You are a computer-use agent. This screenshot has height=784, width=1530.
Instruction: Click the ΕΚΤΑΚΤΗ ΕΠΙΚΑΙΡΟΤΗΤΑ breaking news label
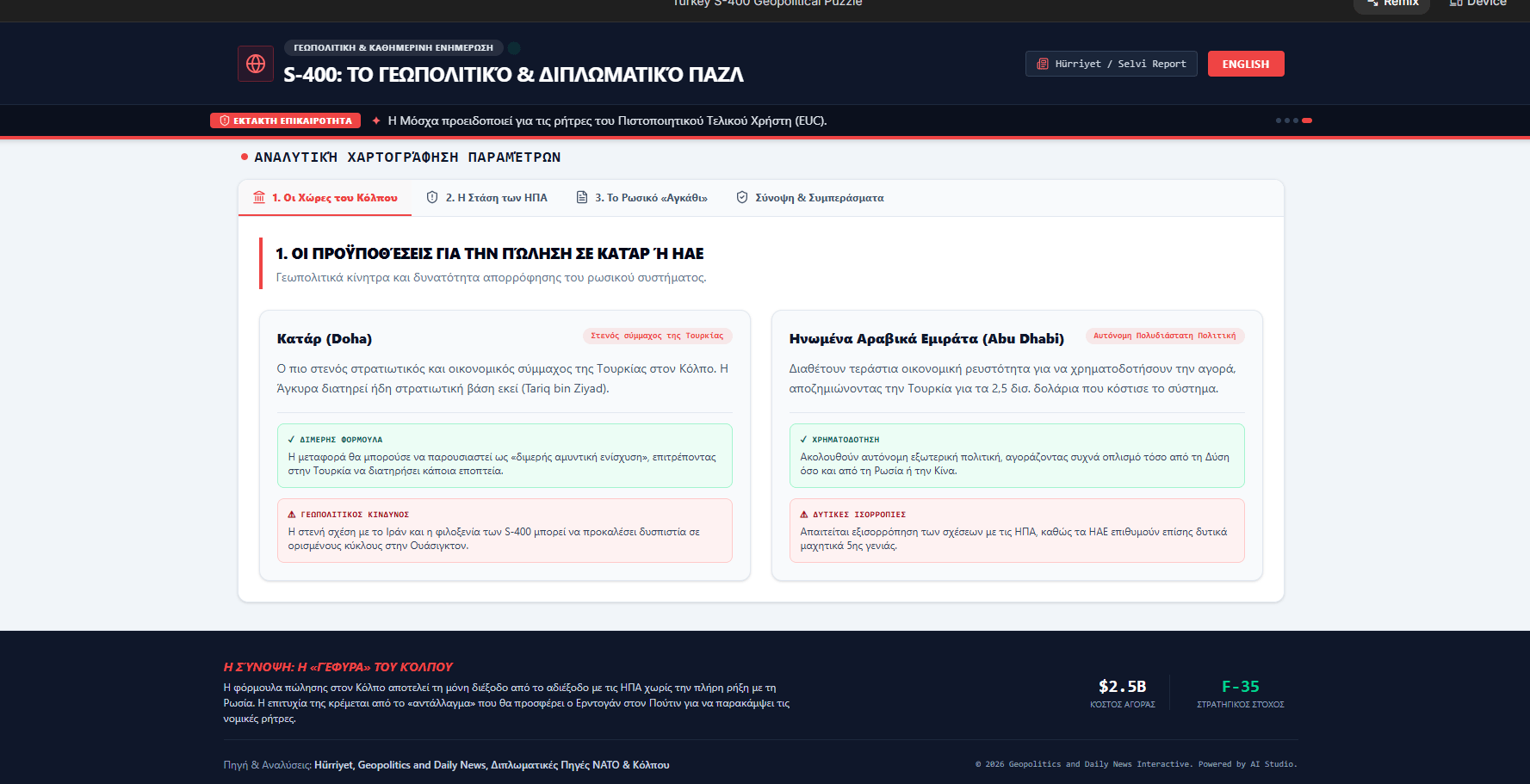[x=285, y=120]
